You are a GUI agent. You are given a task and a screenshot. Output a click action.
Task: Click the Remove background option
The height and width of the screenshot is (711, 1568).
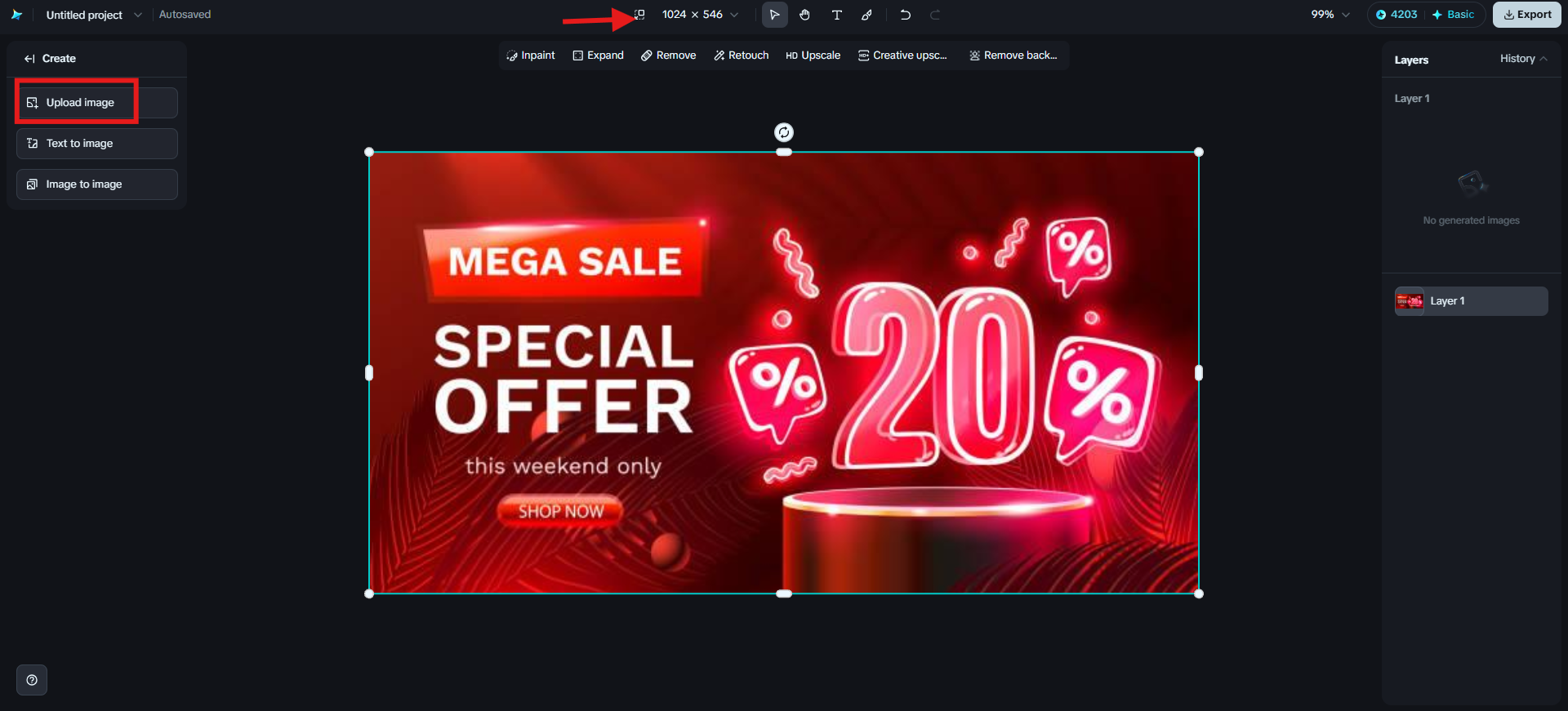(1013, 56)
